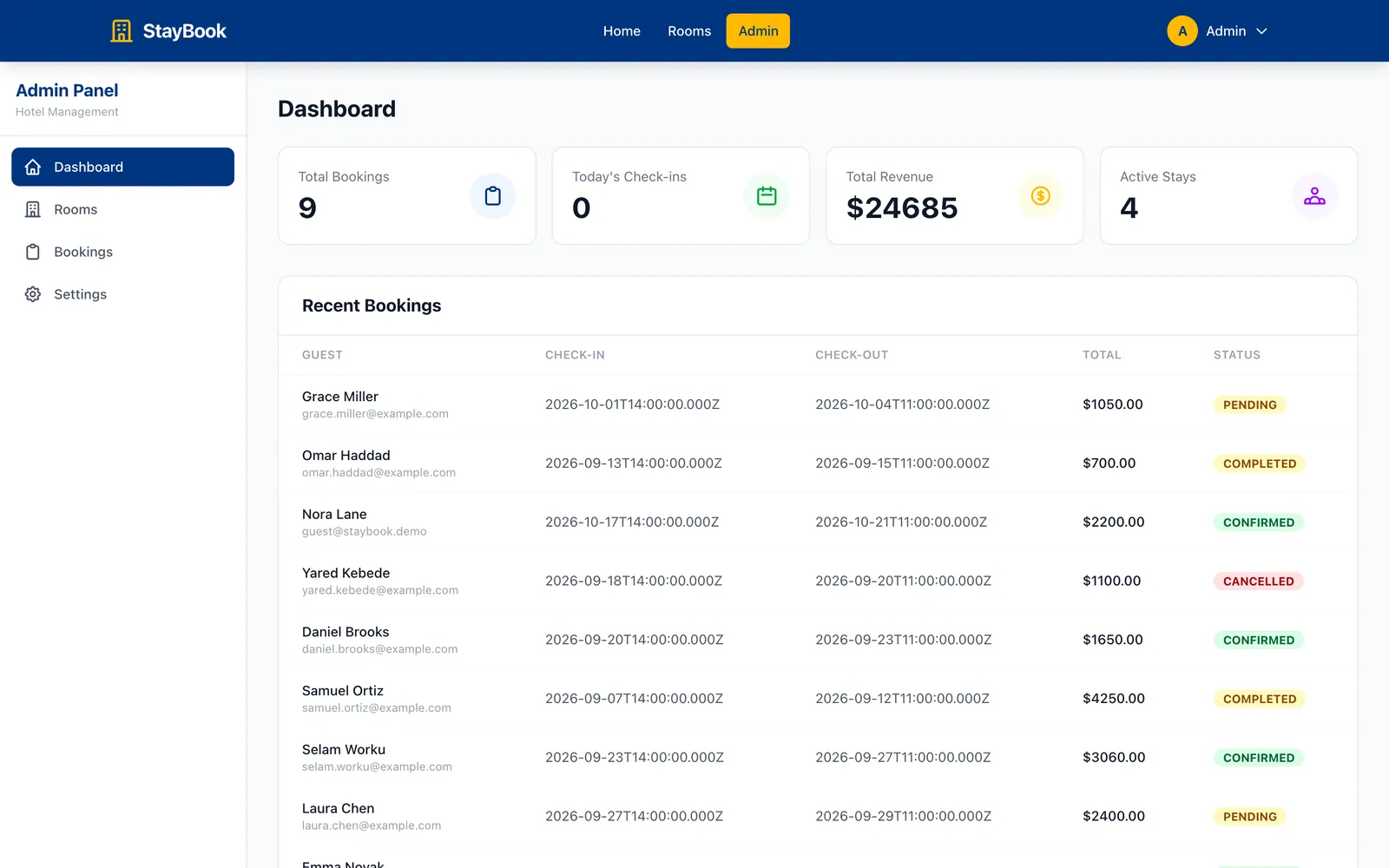Click the GUEST column header
The height and width of the screenshot is (868, 1389).
[322, 355]
